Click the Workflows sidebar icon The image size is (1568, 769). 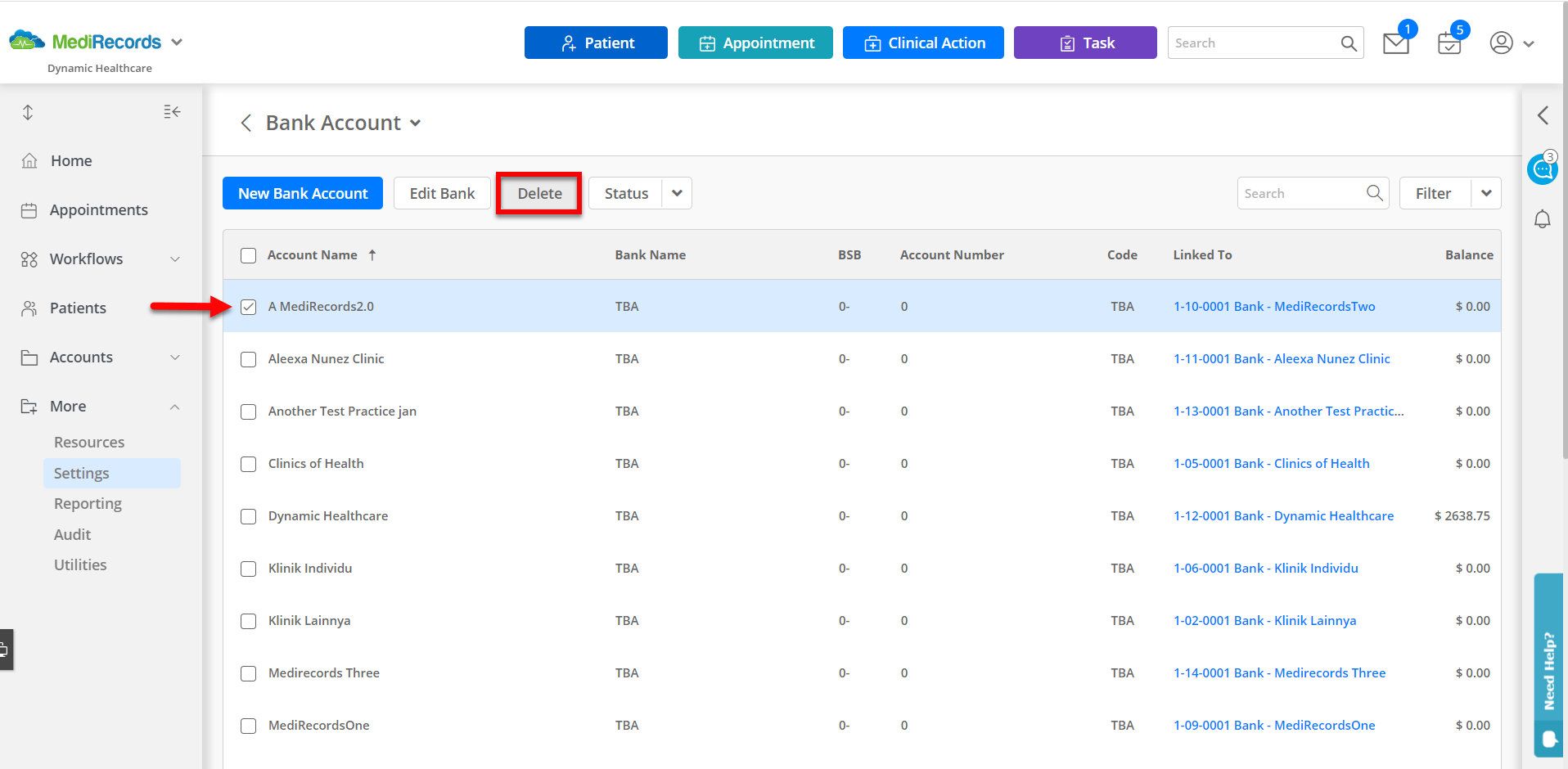(29, 259)
